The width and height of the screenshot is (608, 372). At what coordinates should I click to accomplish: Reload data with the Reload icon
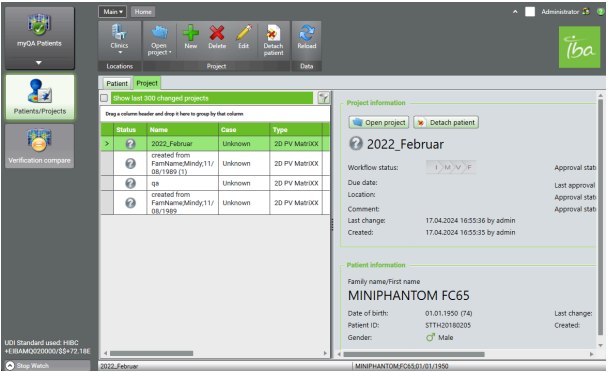point(307,37)
